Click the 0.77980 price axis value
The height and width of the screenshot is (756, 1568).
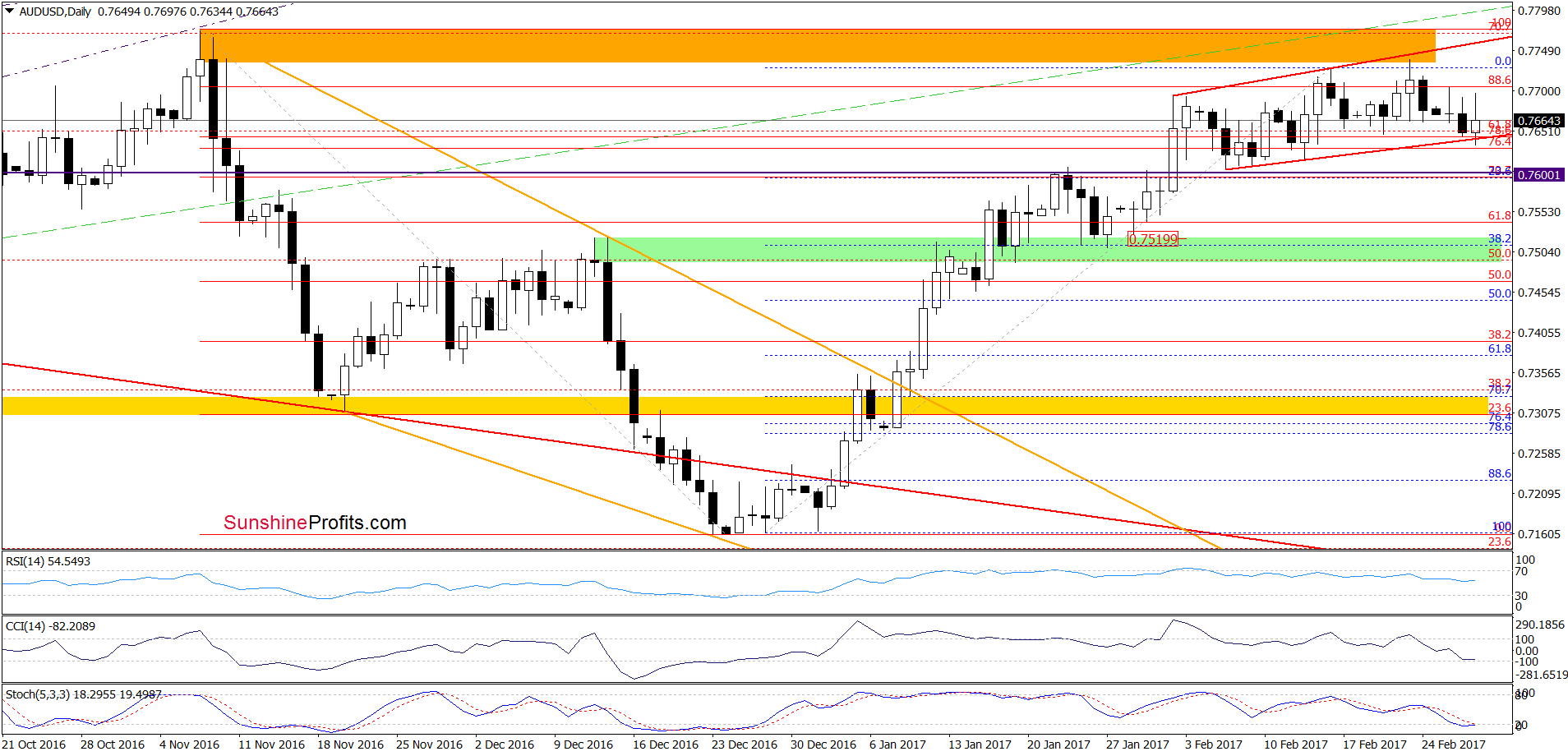1538,11
